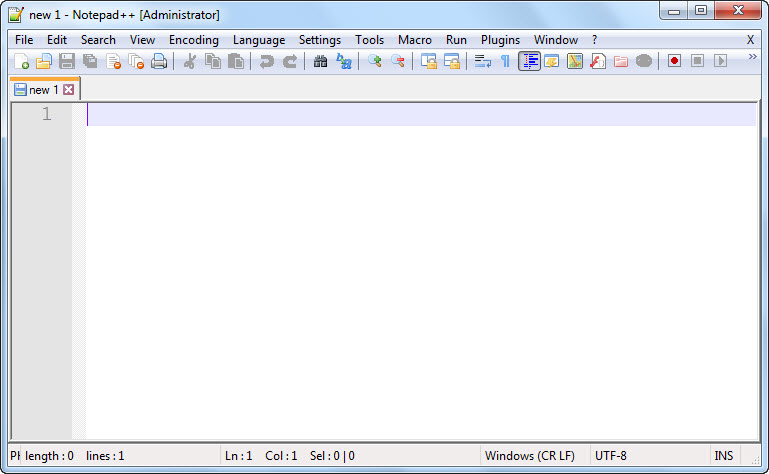This screenshot has height=474, width=769.
Task: Click the Find binoculars icon
Action: click(x=320, y=61)
